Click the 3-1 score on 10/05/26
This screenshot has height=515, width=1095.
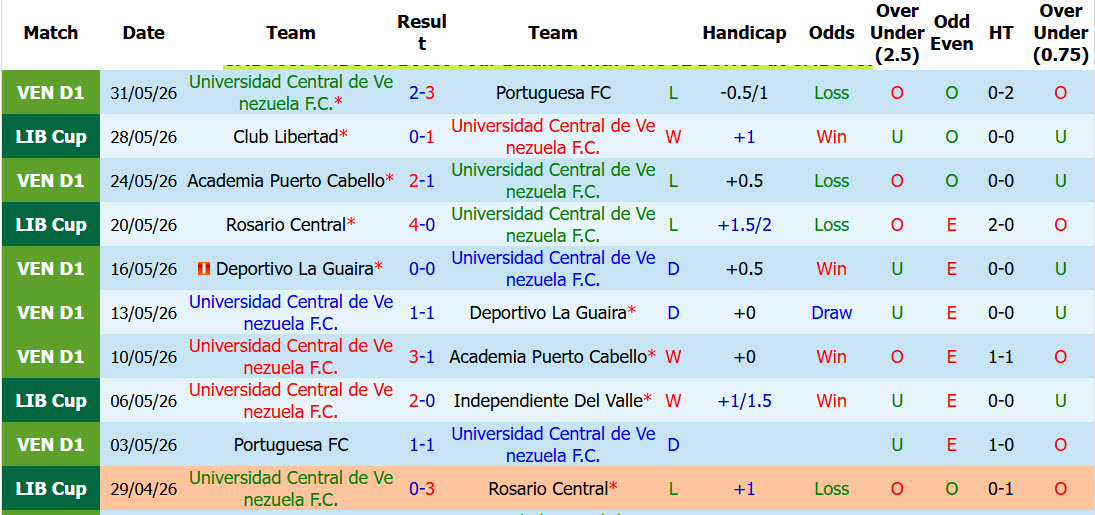[x=422, y=357]
